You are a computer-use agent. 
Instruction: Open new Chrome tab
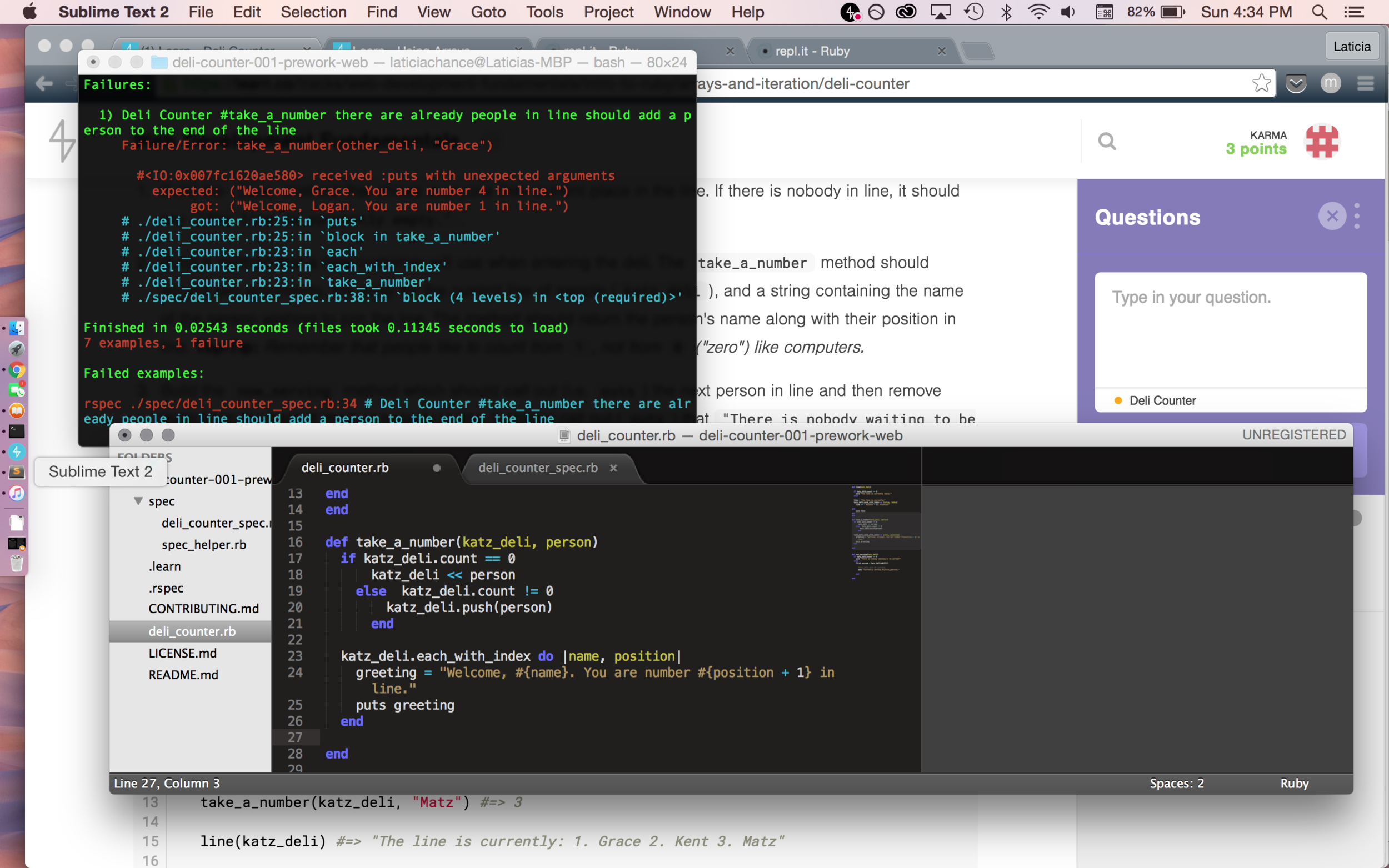pyautogui.click(x=978, y=52)
